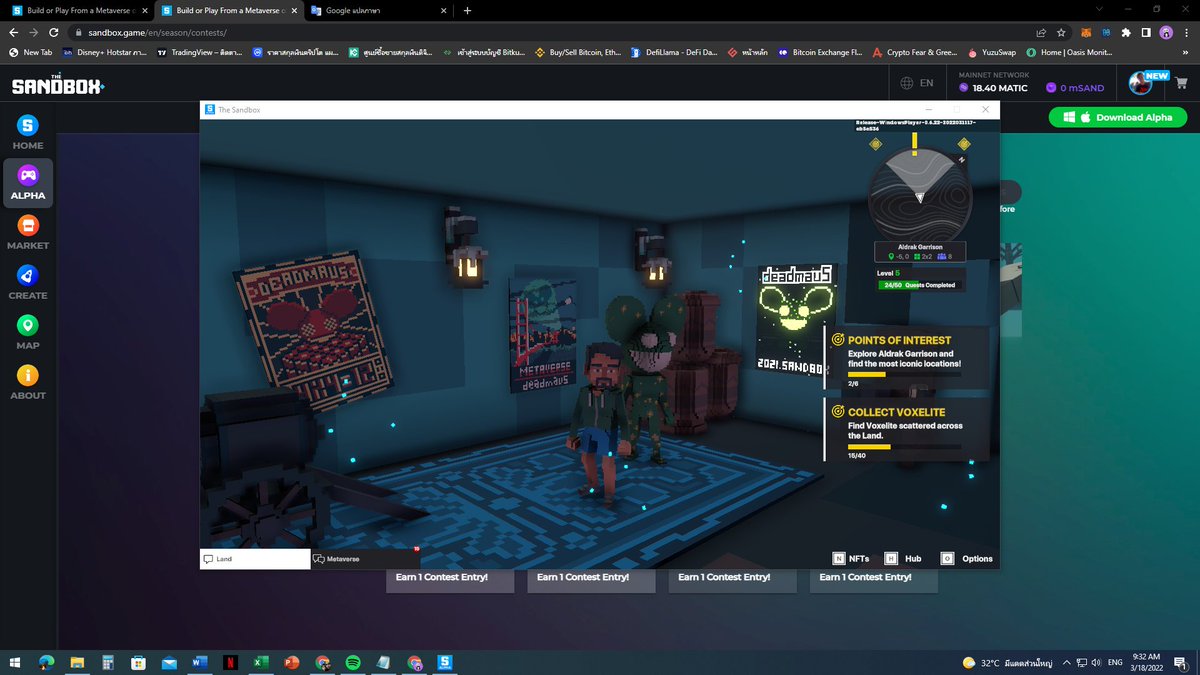1200x675 pixels.
Task: Open the Windows Start menu
Action: pyautogui.click(x=15, y=662)
